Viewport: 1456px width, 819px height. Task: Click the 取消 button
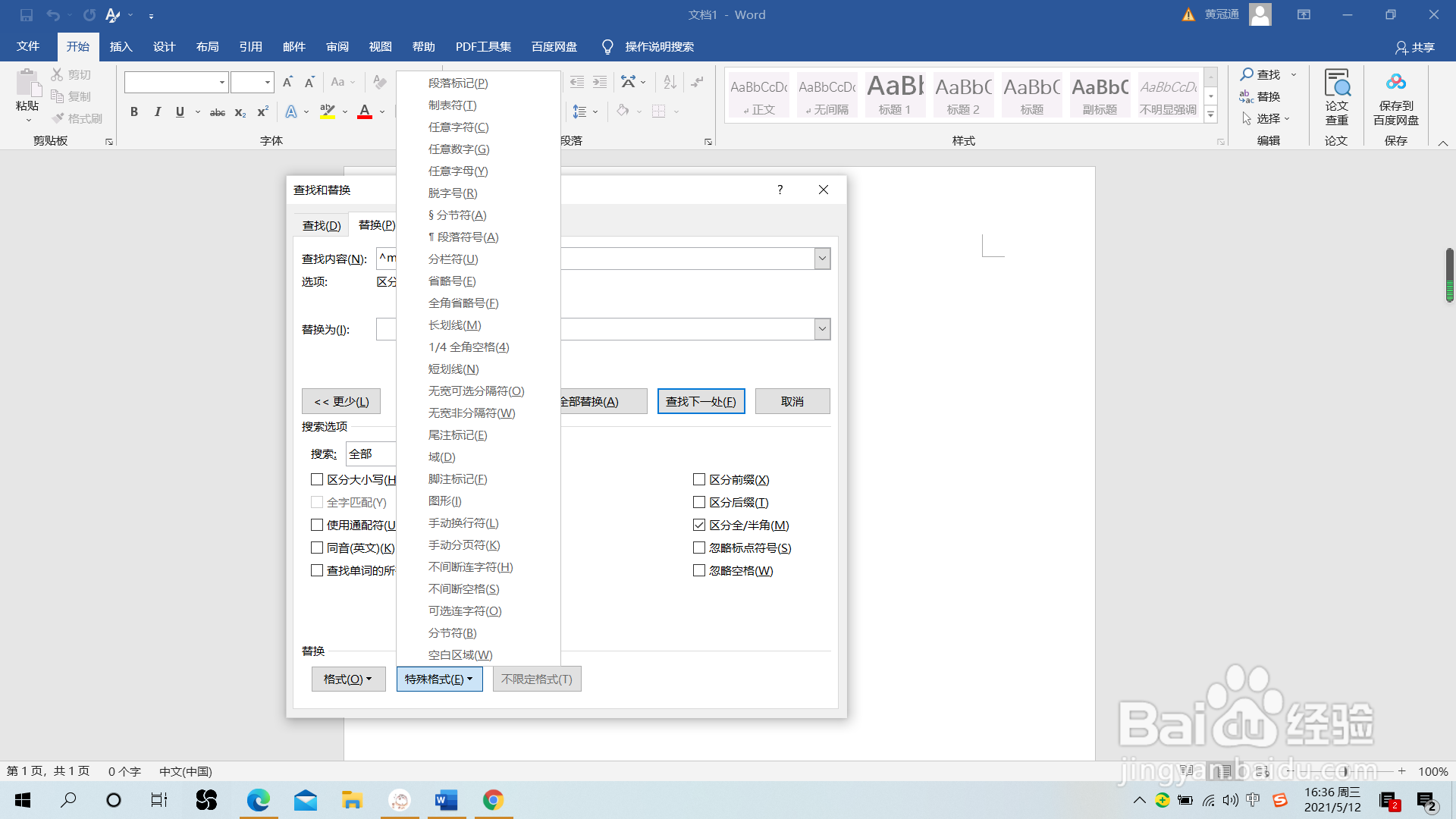(792, 402)
